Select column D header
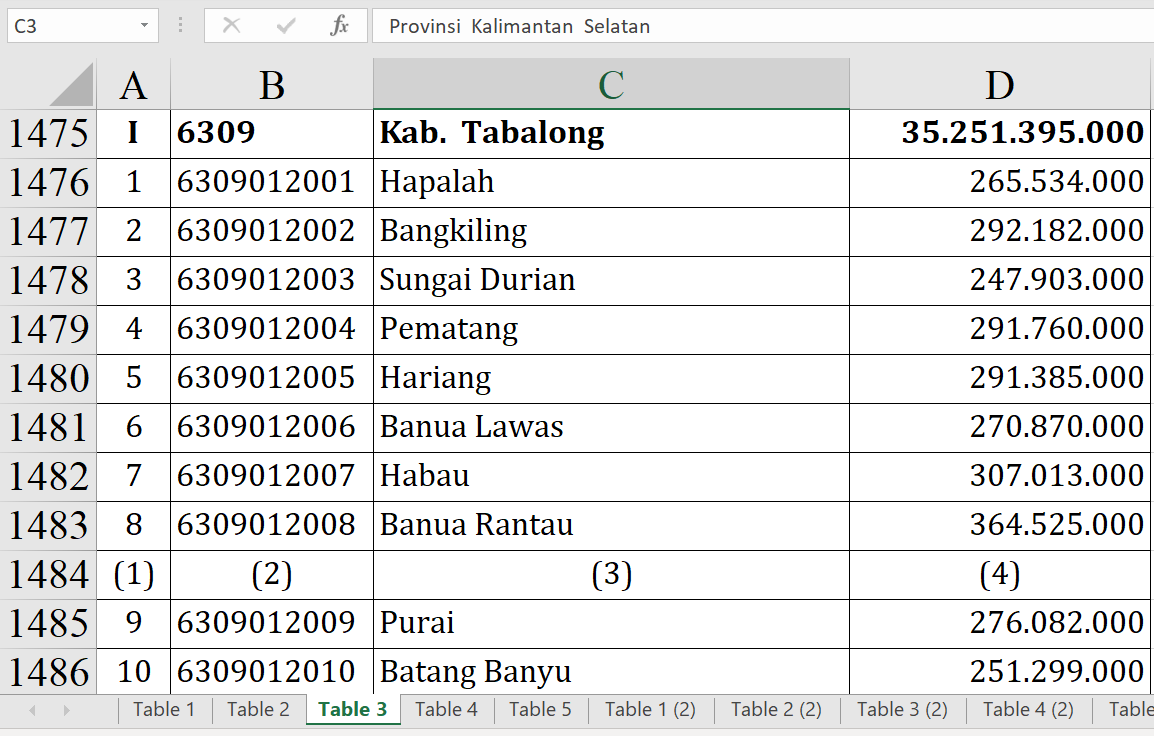The width and height of the screenshot is (1154, 736). tap(999, 86)
